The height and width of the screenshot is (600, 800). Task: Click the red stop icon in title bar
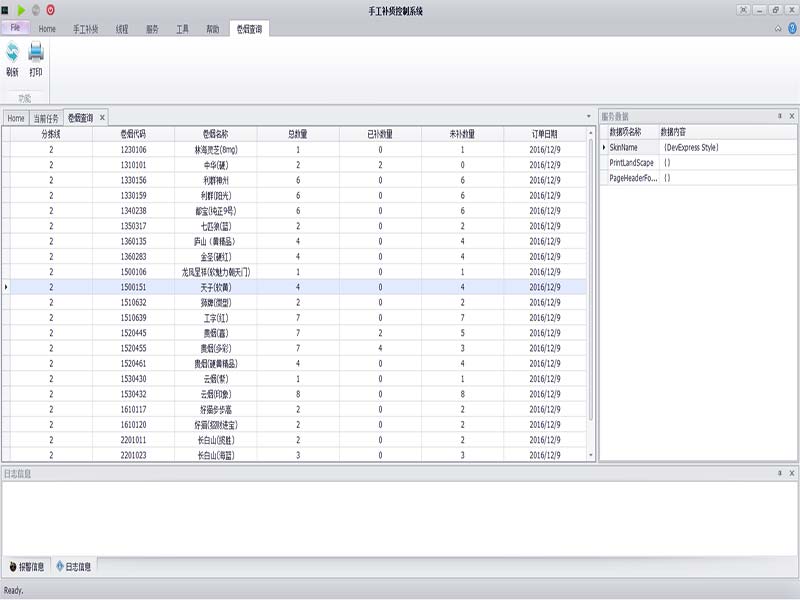(x=50, y=9)
